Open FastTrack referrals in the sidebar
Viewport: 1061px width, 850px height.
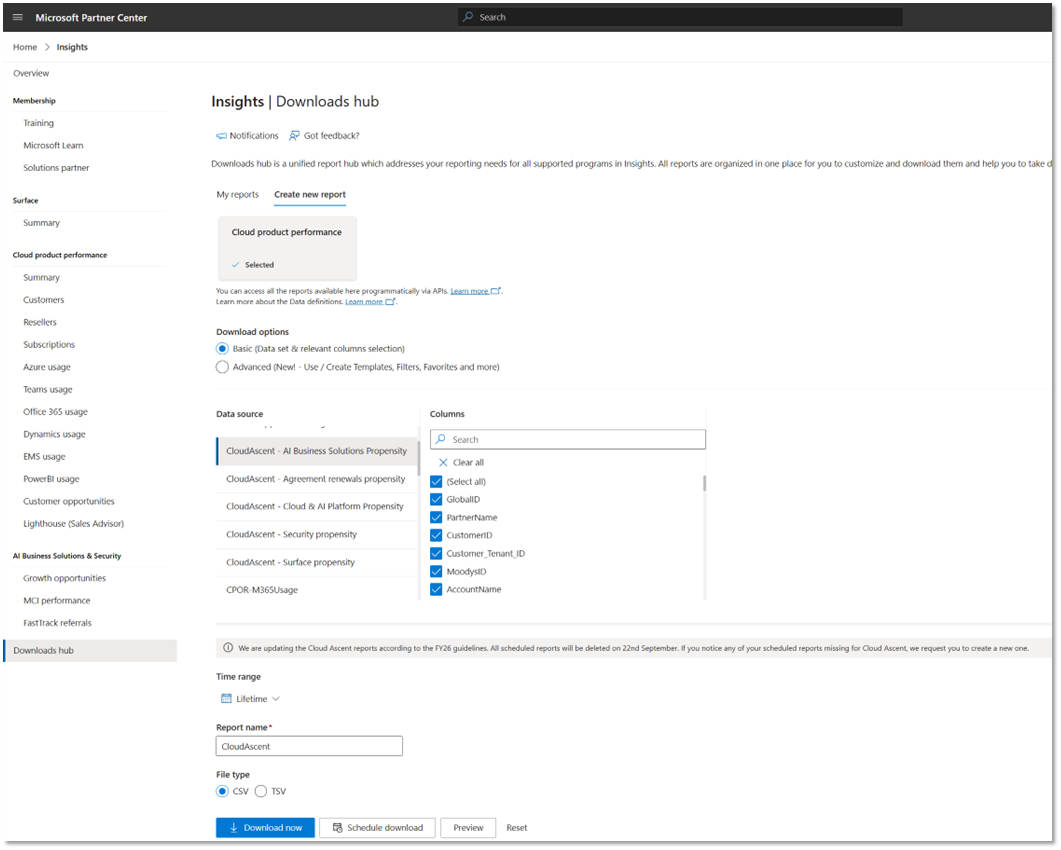[58, 623]
